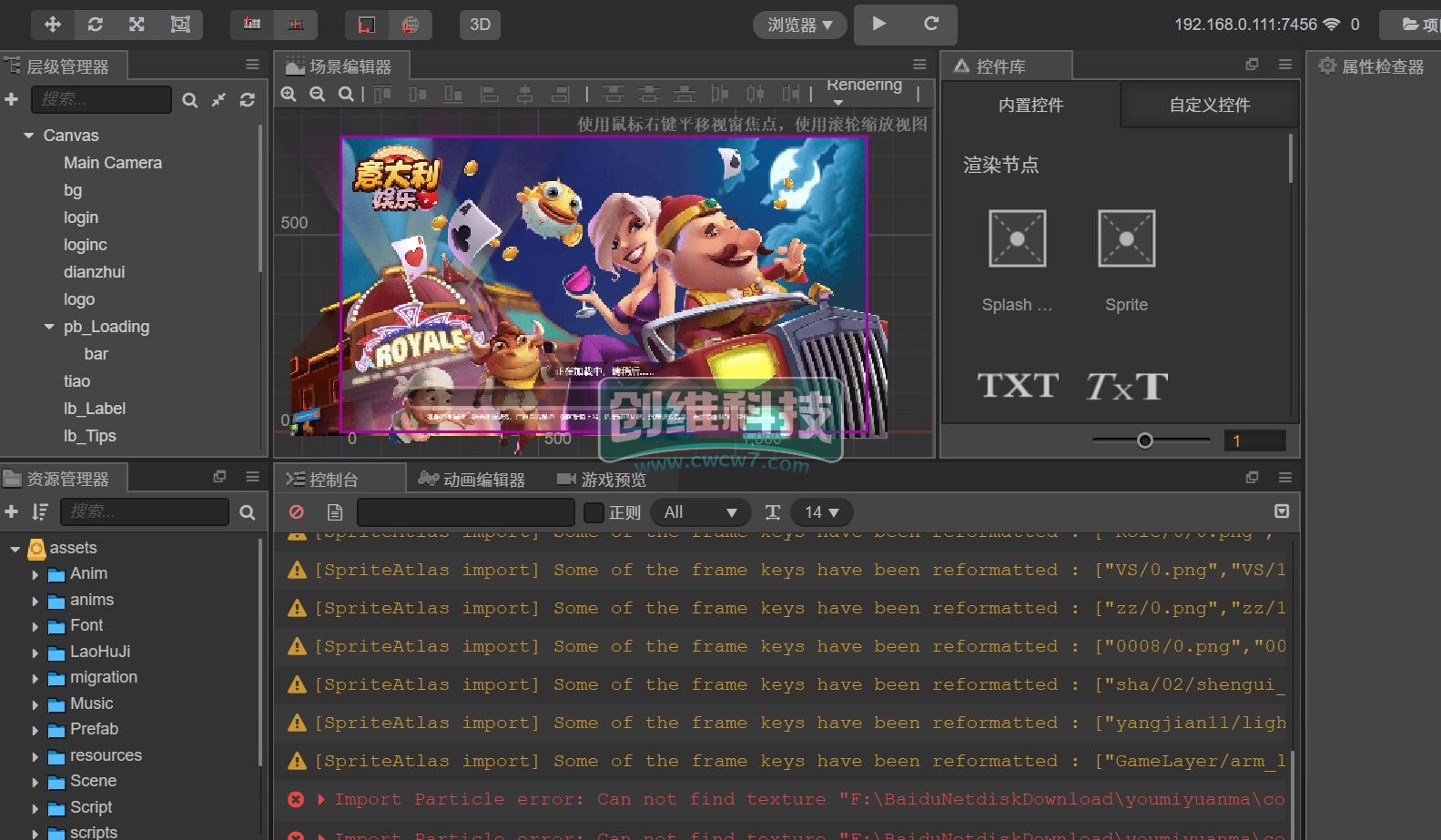Open the console log file
1441x840 pixels.
334,512
